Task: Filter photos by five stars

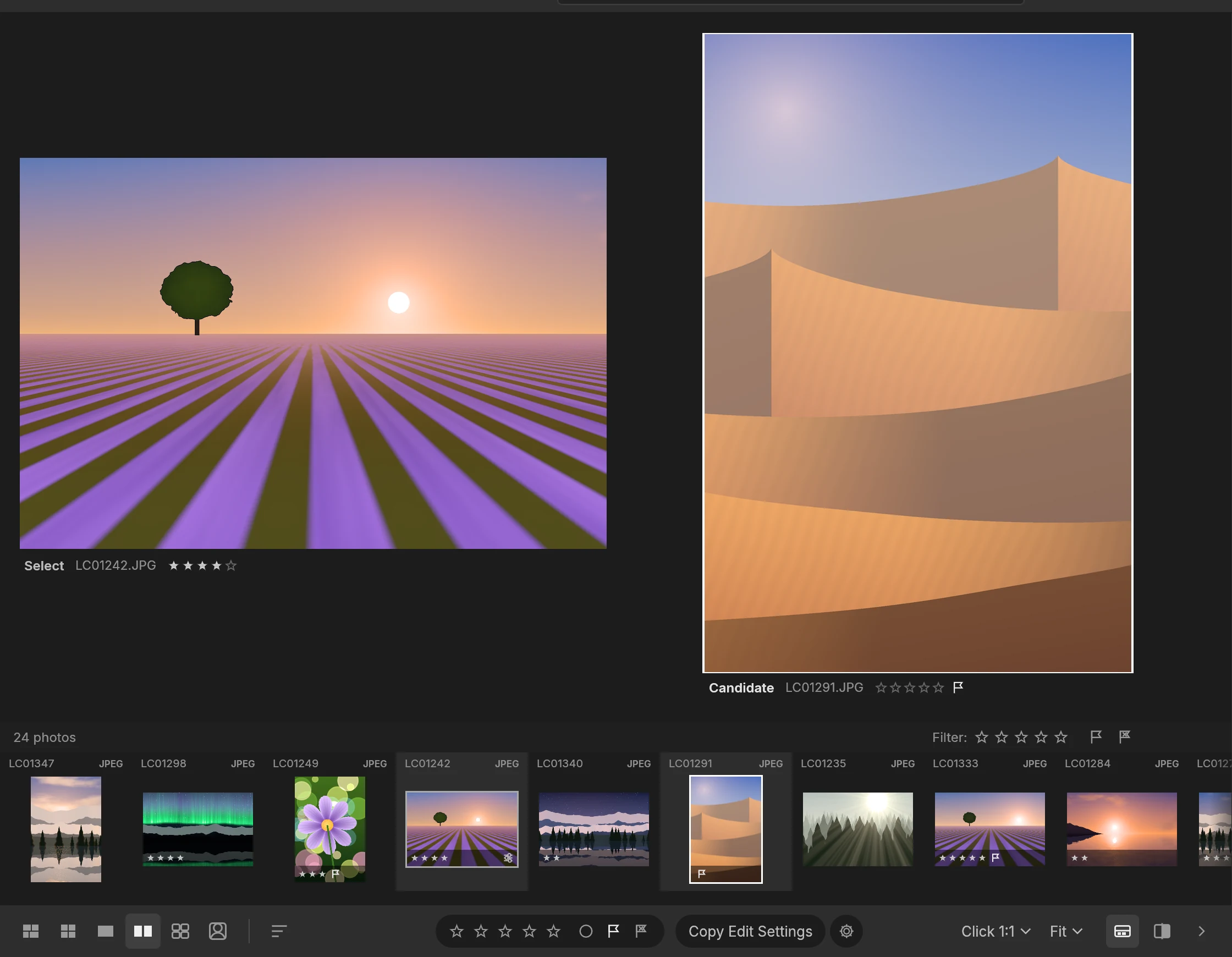Action: 1060,737
